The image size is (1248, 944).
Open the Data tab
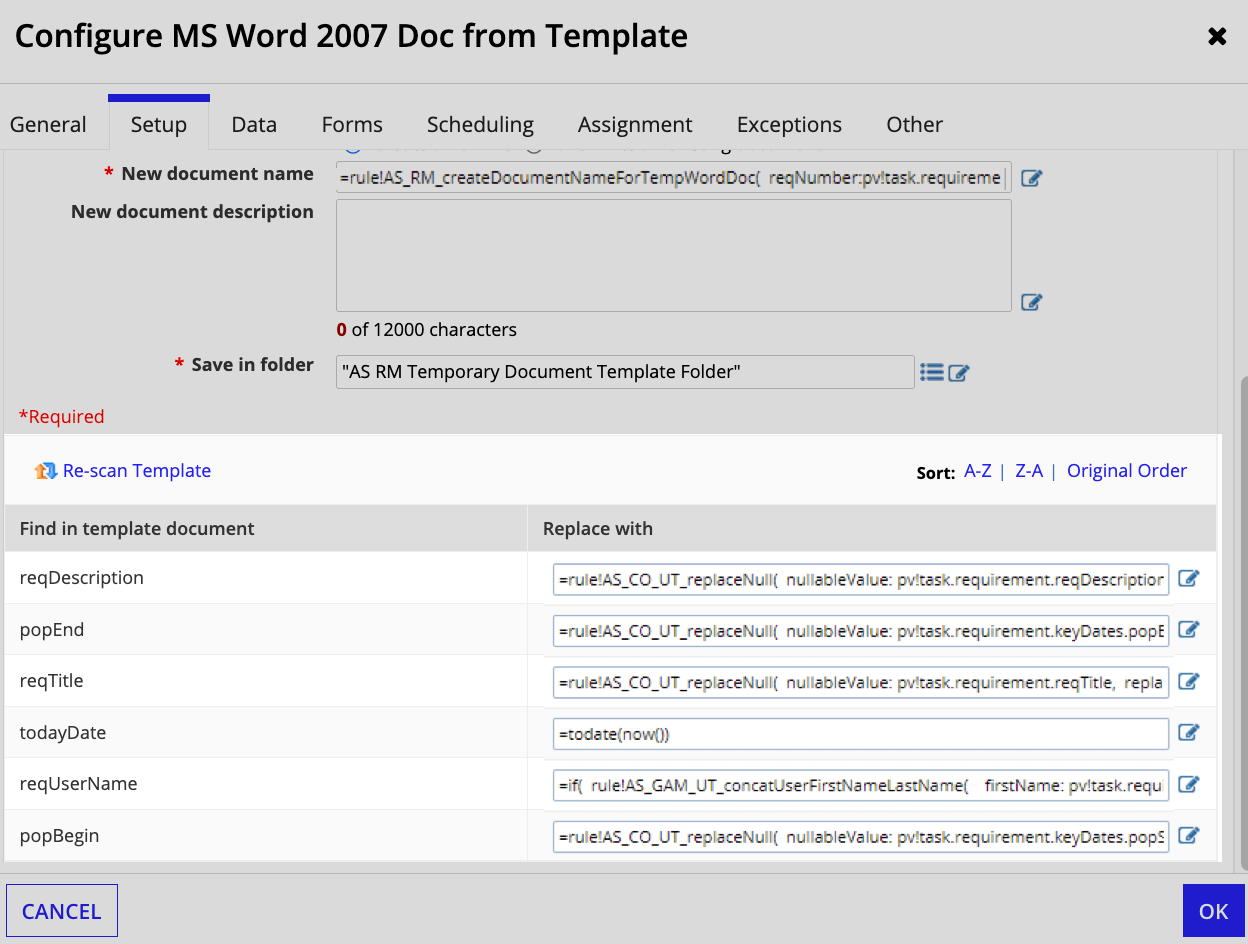click(254, 125)
